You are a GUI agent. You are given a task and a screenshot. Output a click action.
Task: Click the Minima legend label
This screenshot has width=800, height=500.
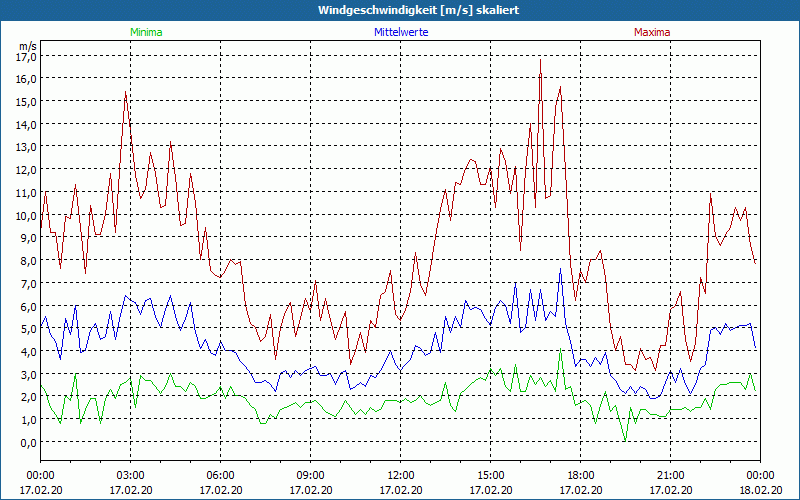(x=146, y=32)
